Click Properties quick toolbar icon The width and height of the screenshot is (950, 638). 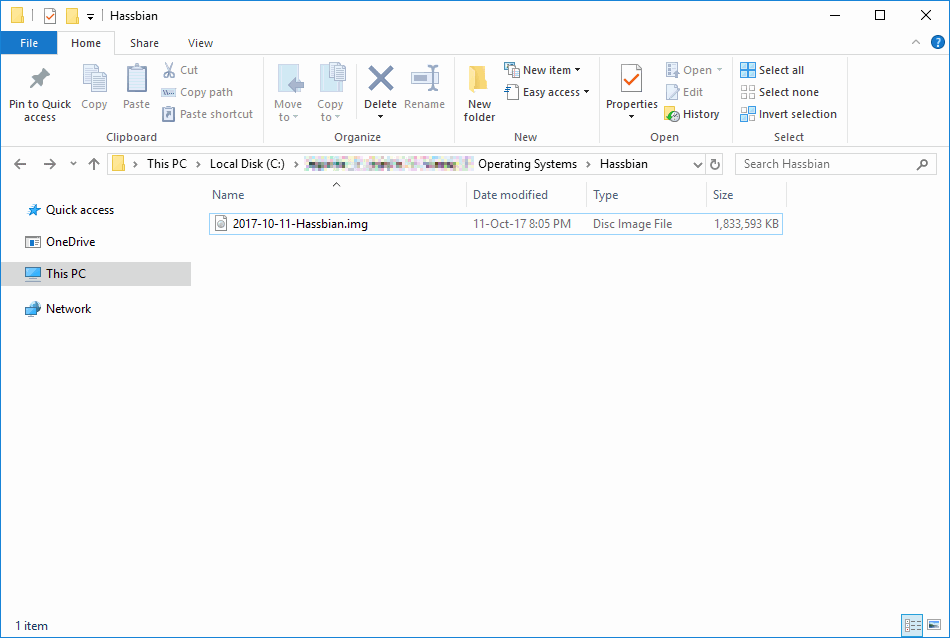pyautogui.click(x=50, y=16)
